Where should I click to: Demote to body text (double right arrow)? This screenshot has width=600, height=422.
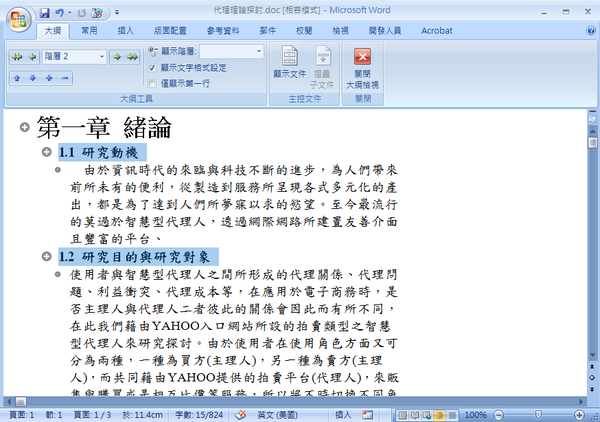132,57
